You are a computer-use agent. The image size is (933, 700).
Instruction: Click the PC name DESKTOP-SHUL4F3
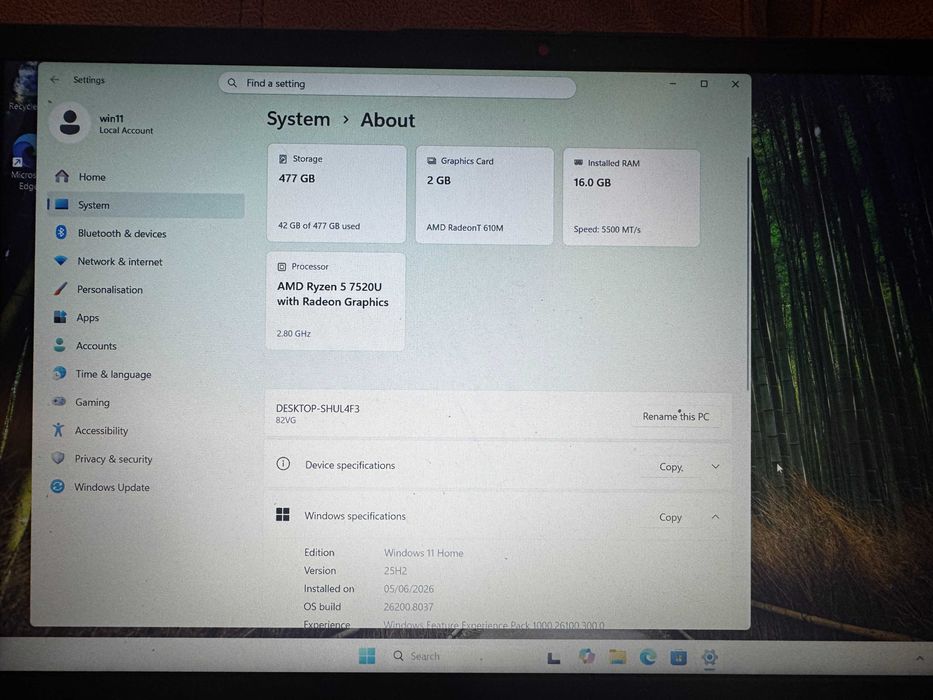(318, 408)
